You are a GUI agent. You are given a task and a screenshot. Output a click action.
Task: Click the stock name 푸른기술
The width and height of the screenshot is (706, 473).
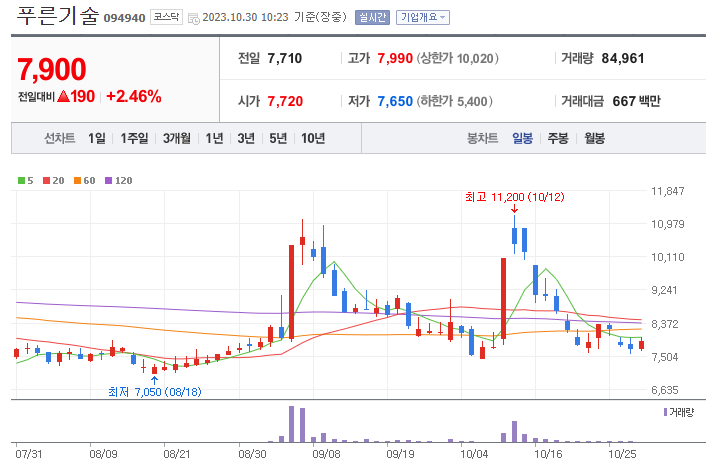58,16
